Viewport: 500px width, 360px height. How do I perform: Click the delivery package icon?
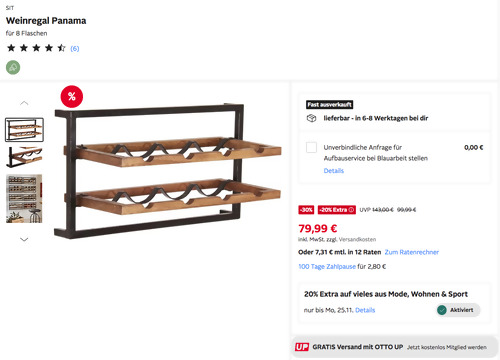tap(311, 118)
